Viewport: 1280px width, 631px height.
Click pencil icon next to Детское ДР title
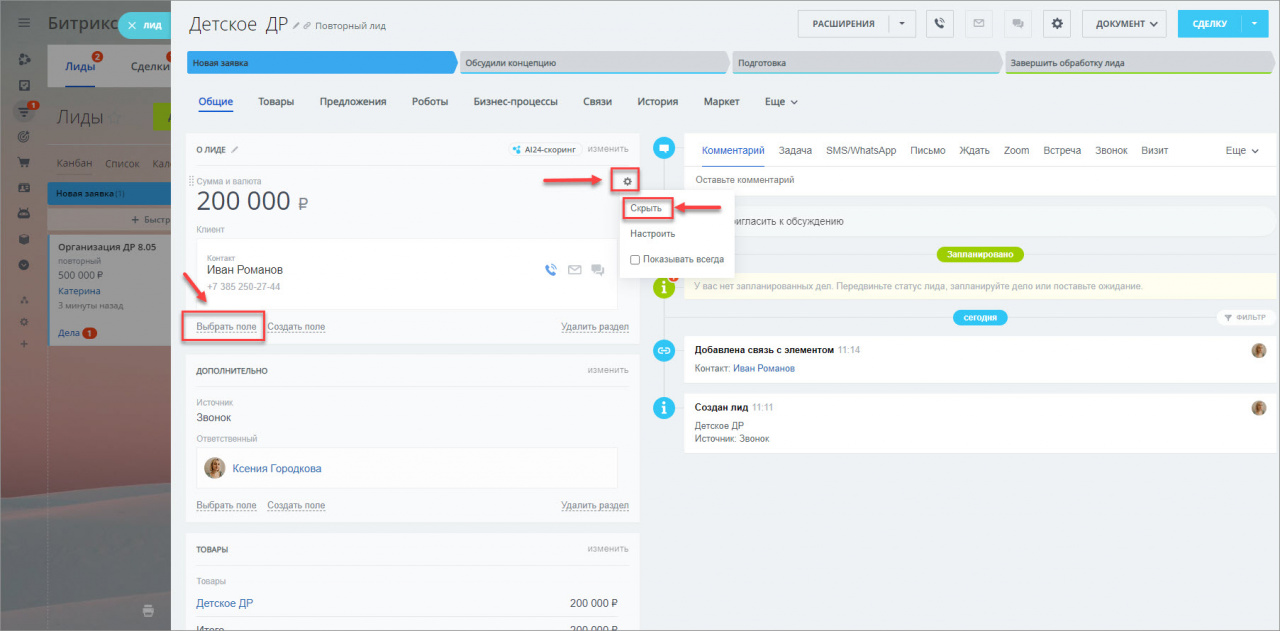pos(297,25)
